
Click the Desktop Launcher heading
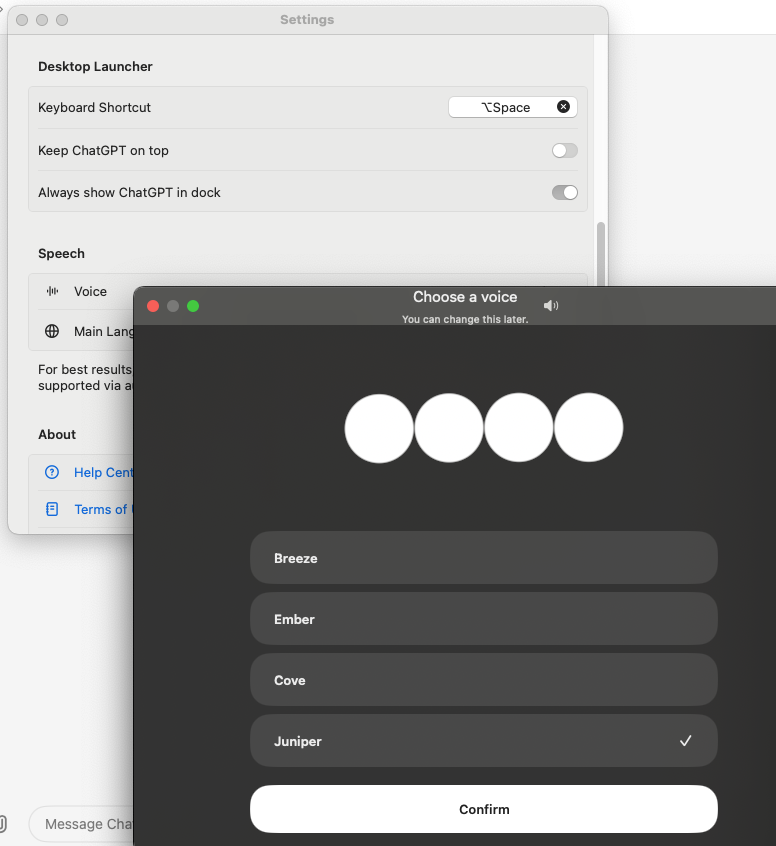click(x=95, y=66)
